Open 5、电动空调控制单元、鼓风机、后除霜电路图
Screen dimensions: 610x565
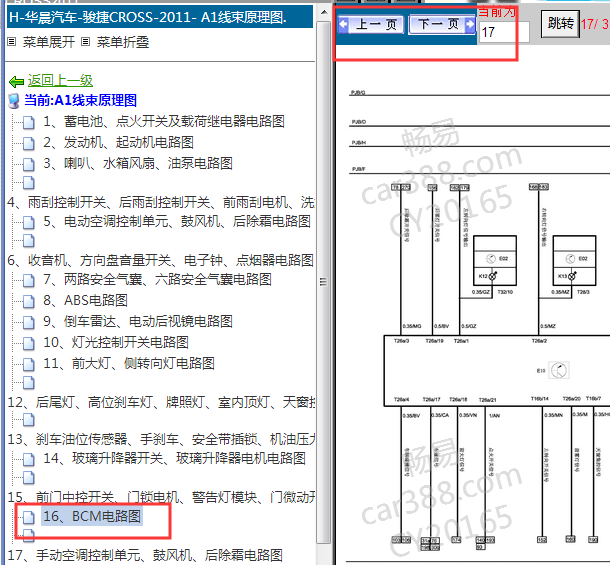tap(177, 221)
